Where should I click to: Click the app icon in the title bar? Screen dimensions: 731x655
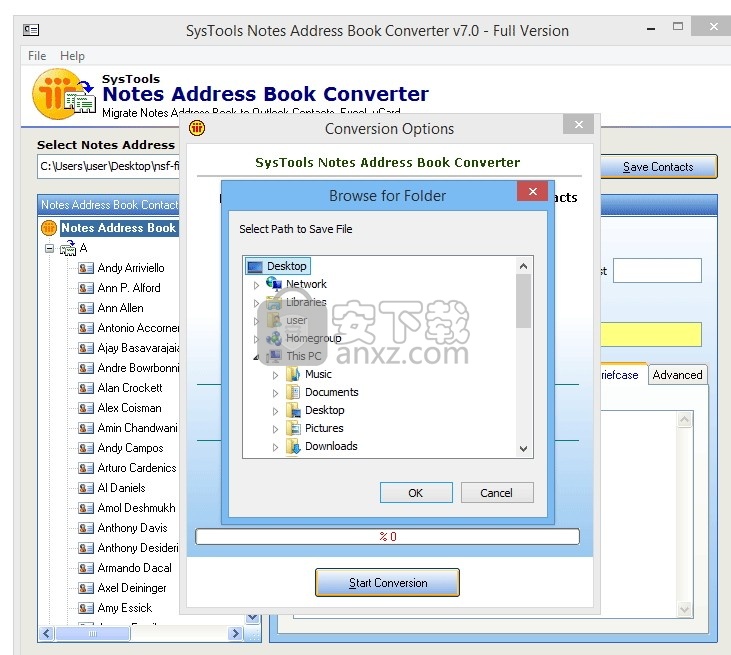pos(31,30)
